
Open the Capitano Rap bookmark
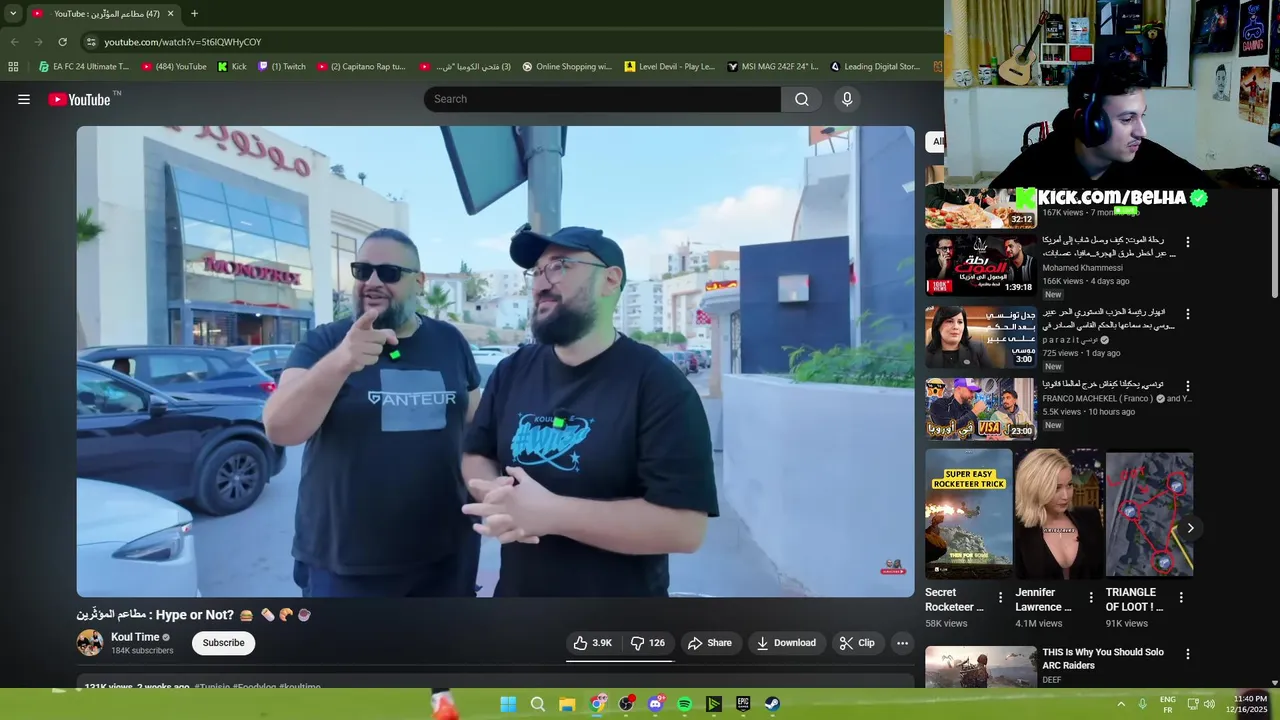click(x=362, y=67)
